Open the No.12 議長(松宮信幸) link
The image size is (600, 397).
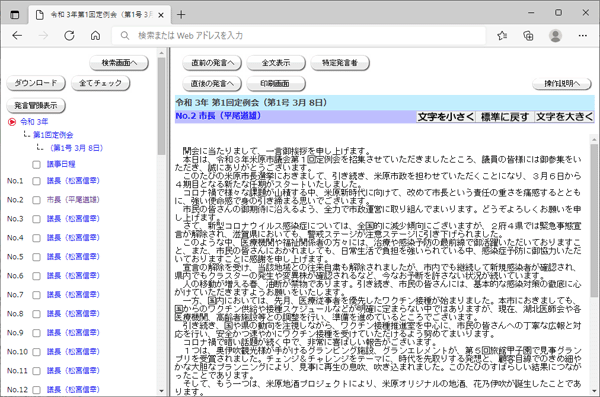(x=73, y=389)
